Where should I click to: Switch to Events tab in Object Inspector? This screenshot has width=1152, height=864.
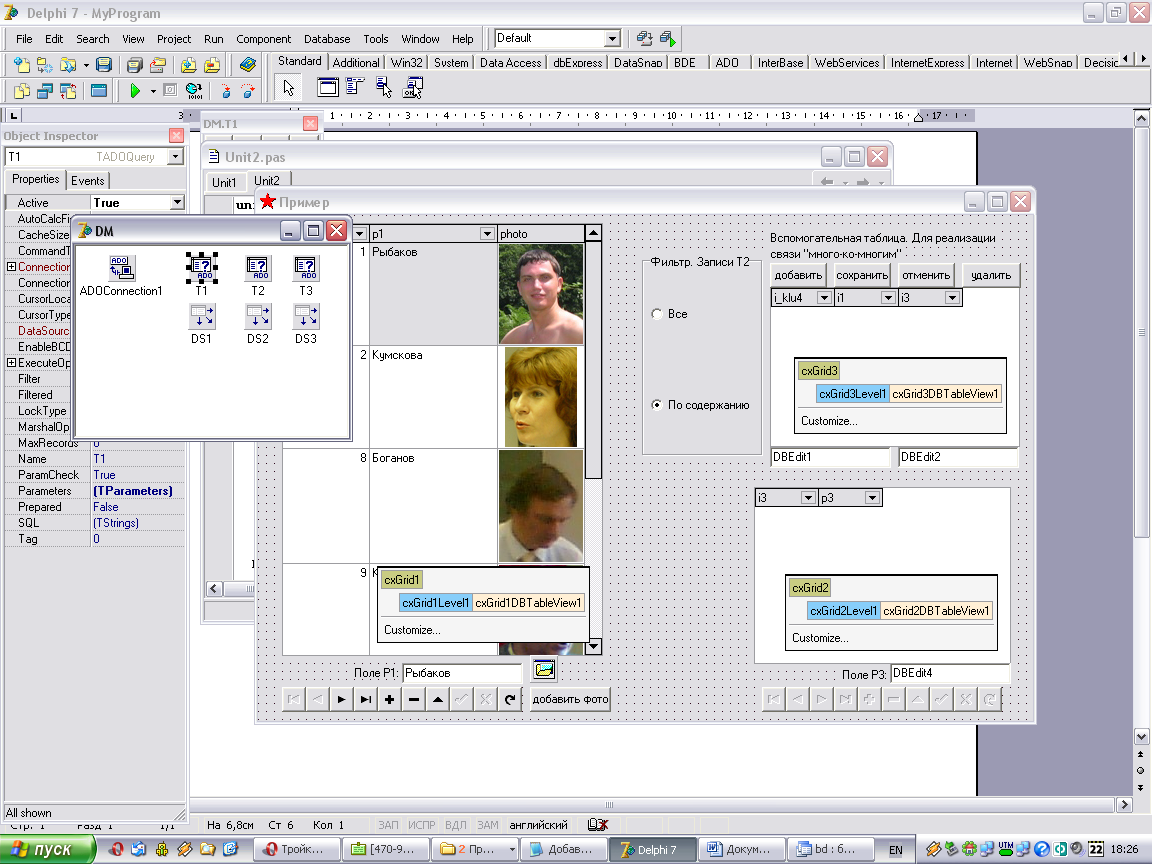coord(87,181)
